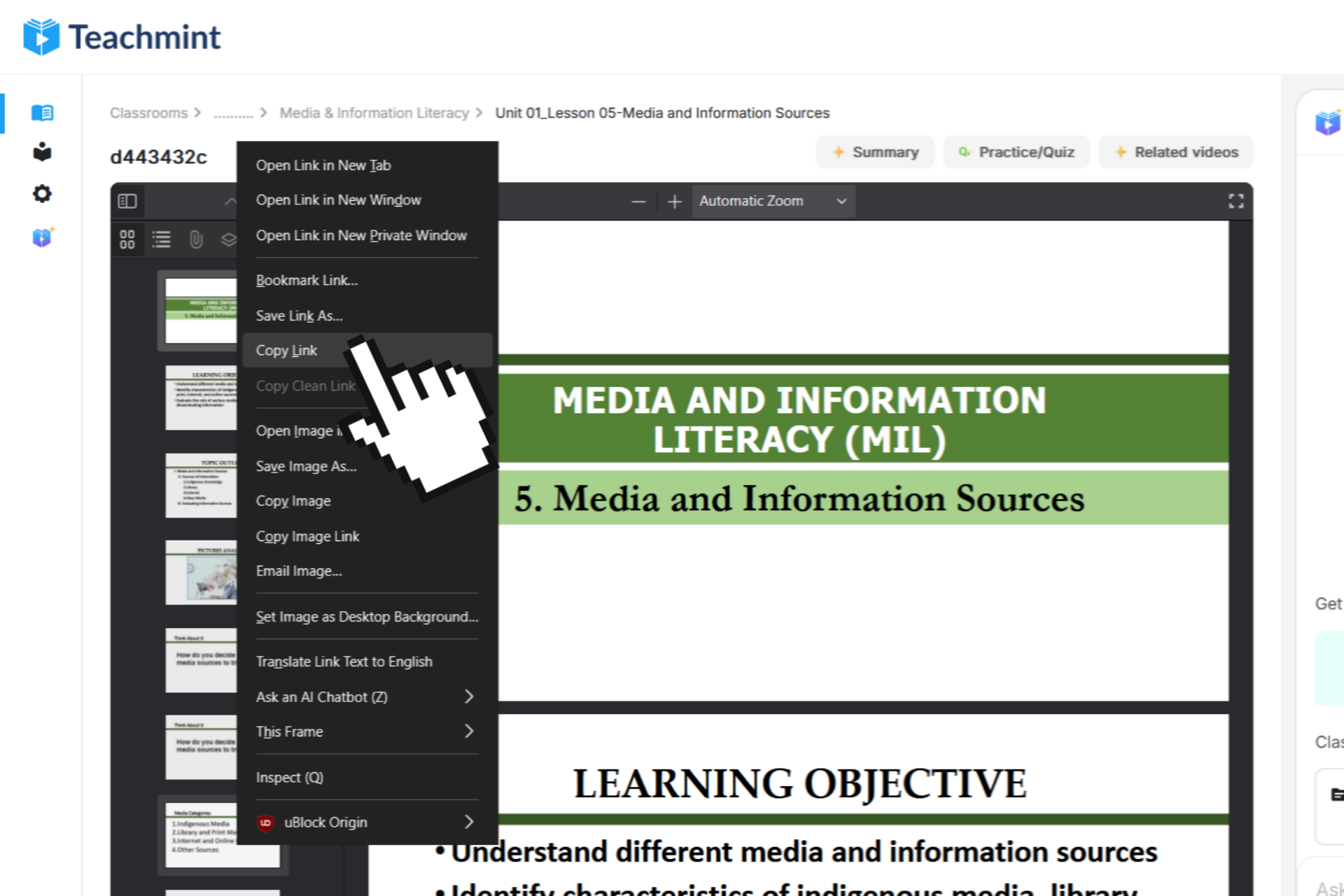Show thumbnails view in sidebar
This screenshot has height=896, width=1344.
(127, 239)
